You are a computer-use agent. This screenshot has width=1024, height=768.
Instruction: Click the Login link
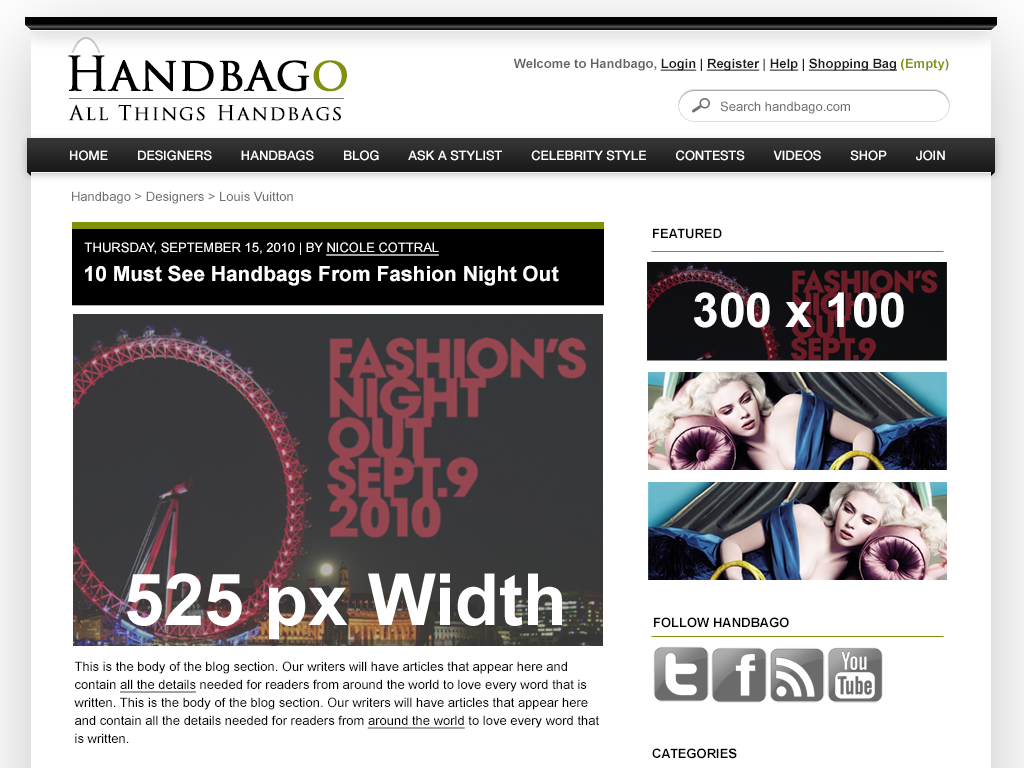click(x=678, y=63)
